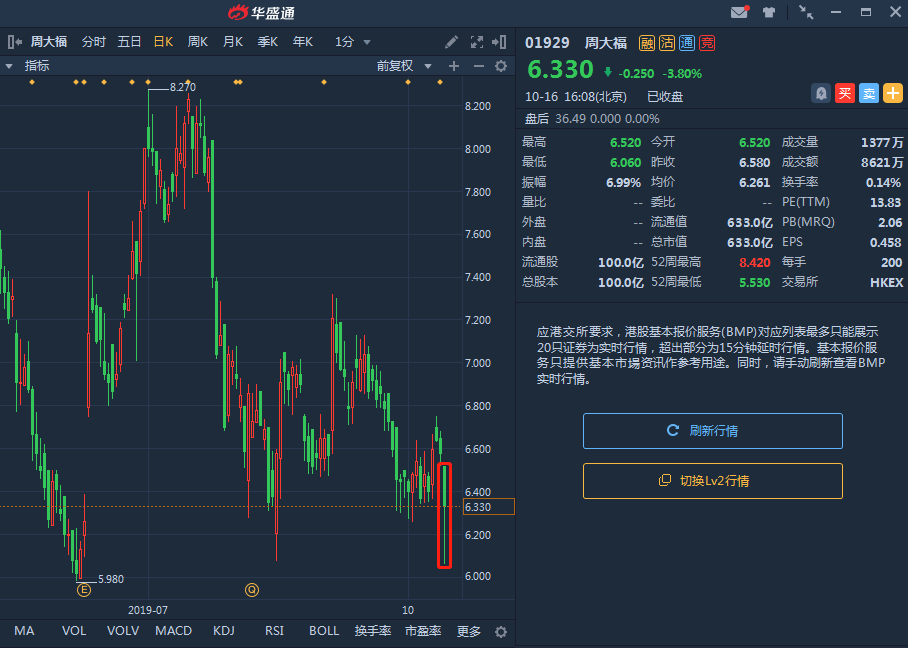Click the red 买 buy button
The image size is (908, 648).
tap(845, 93)
